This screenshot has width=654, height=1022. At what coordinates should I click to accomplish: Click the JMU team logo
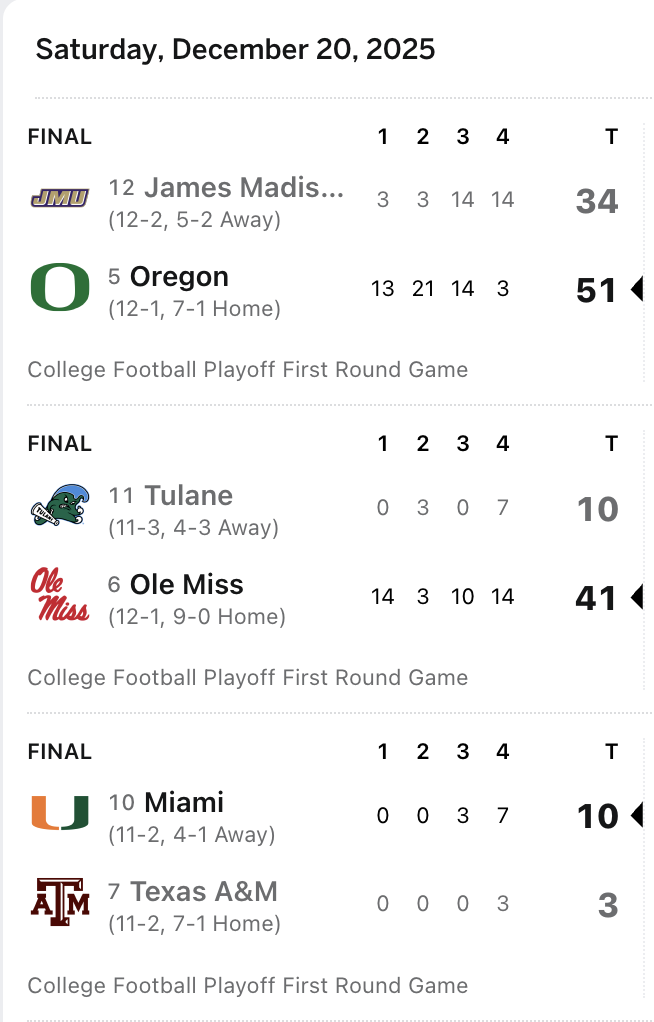coord(60,198)
